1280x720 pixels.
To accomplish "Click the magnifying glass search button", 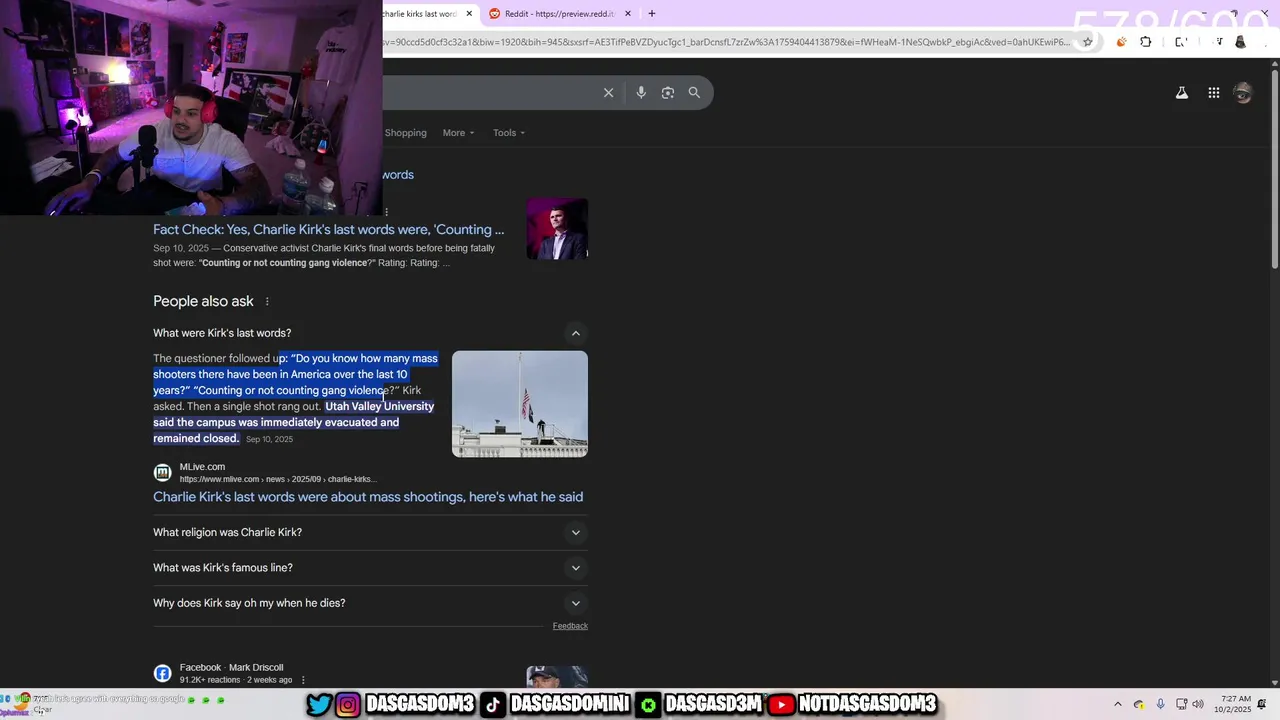I will tap(694, 93).
